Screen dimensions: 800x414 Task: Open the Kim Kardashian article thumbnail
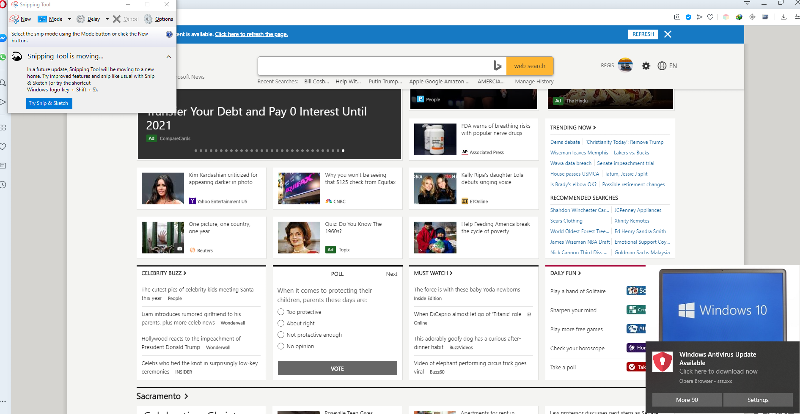[163, 188]
